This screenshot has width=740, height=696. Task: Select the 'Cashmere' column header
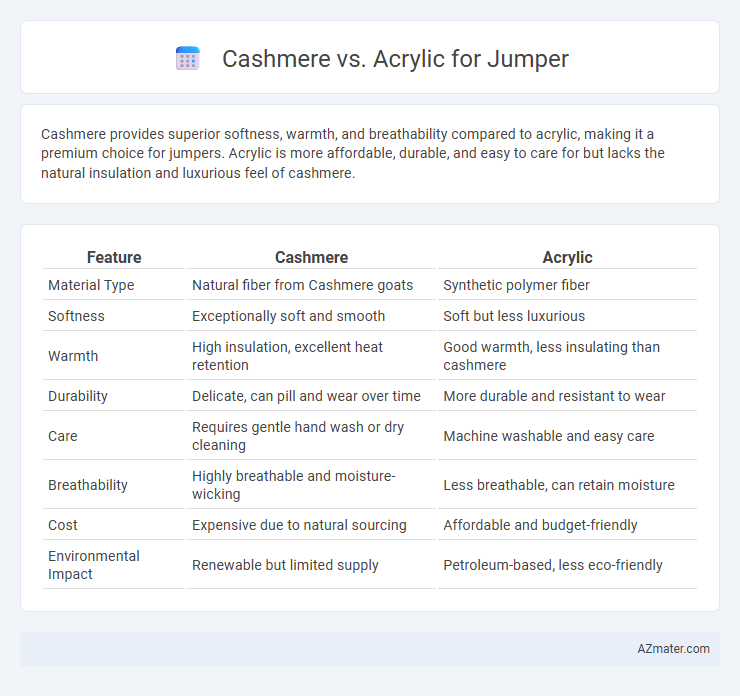[x=311, y=257]
